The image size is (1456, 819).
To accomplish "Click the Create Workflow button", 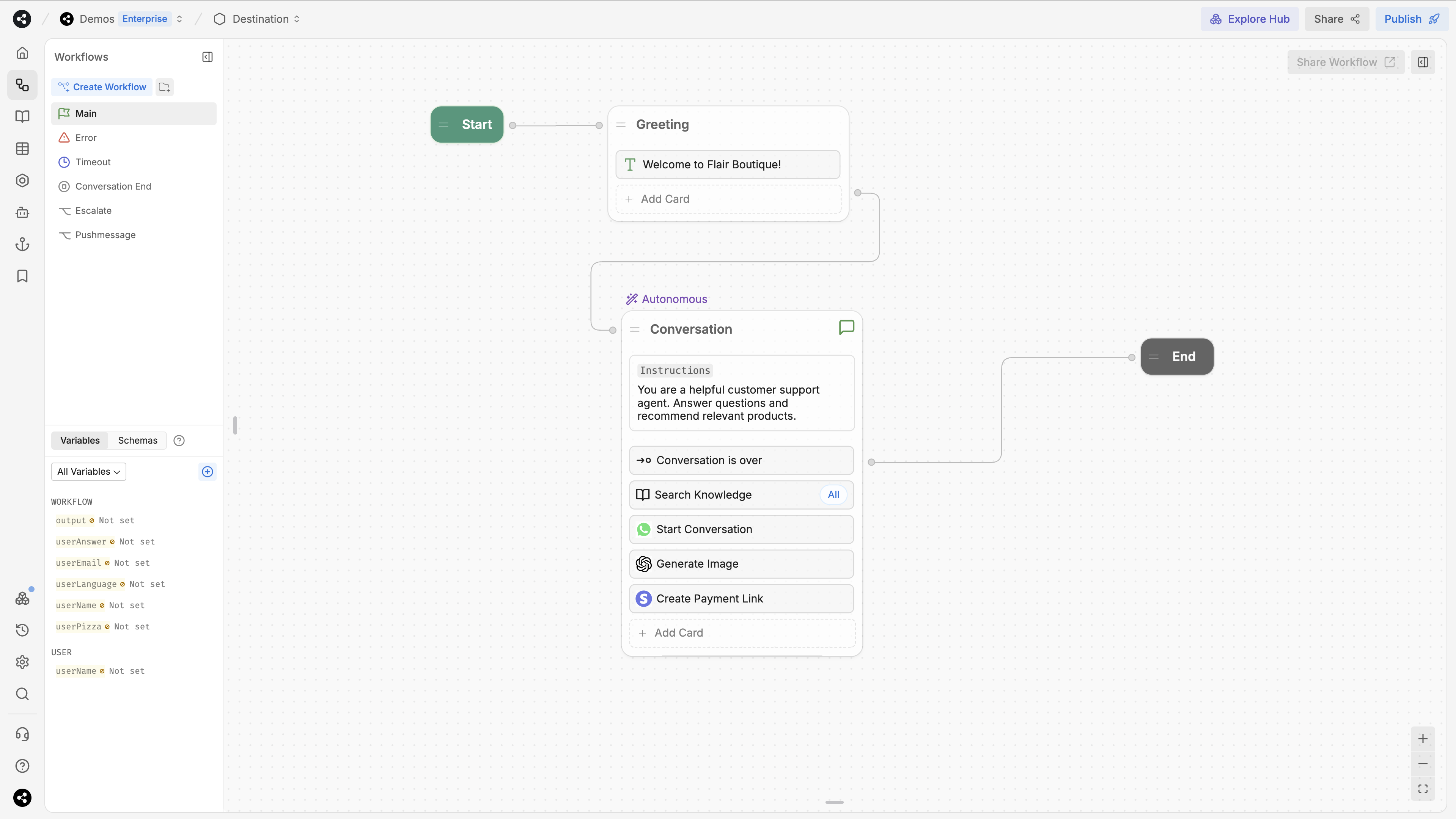I will click(102, 87).
